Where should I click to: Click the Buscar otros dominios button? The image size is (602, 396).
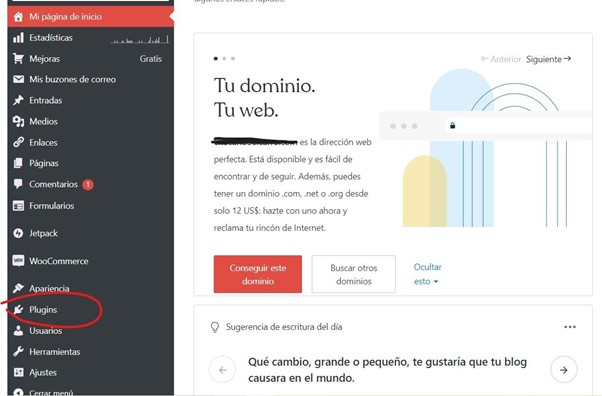pos(354,274)
